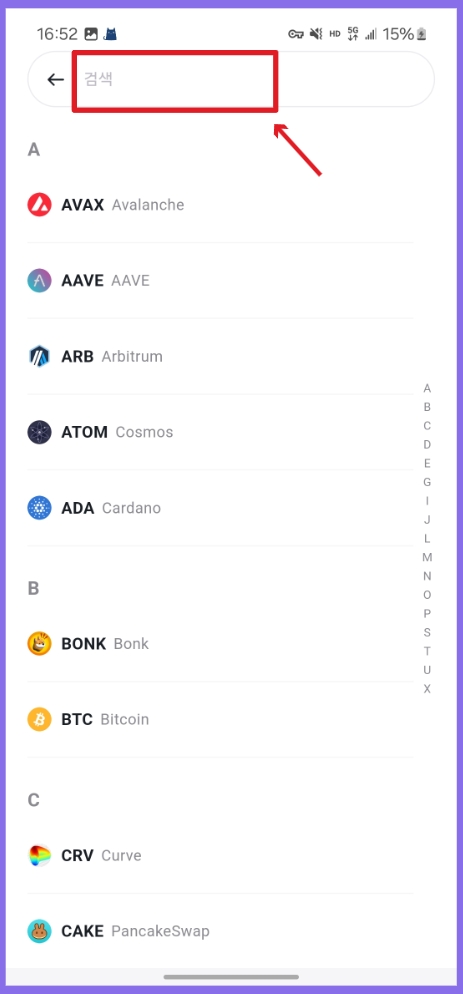Tap the PancakeSwap CAKE bunny icon
463x994 pixels.
[x=39, y=931]
